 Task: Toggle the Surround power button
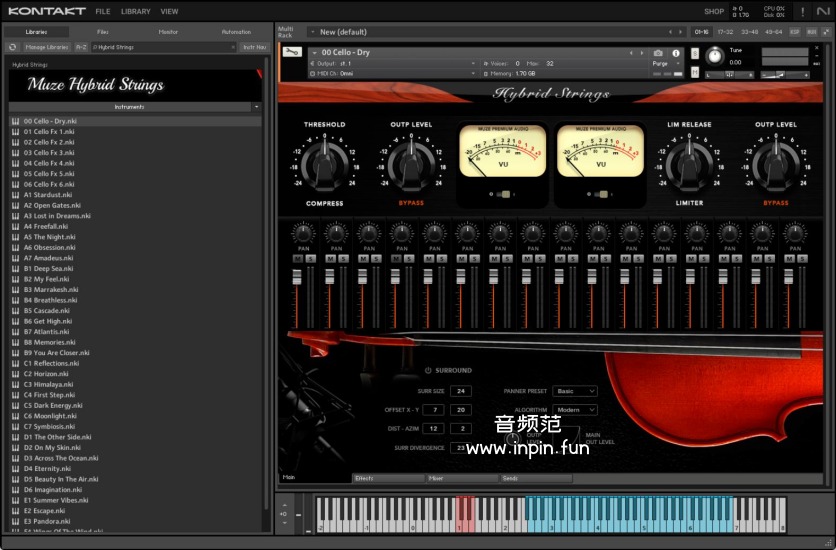click(x=428, y=370)
